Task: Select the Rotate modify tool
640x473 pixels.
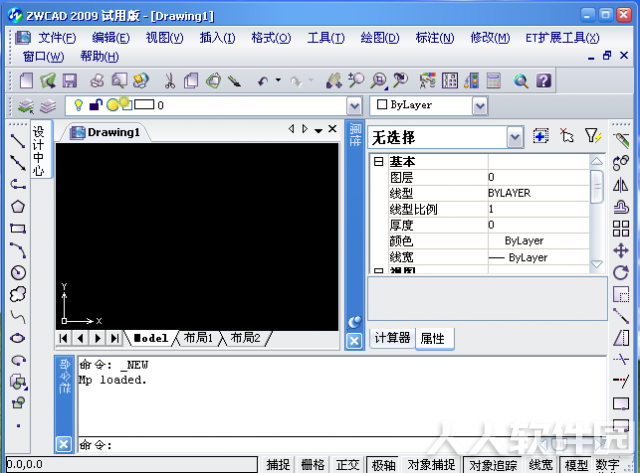Action: click(x=620, y=272)
